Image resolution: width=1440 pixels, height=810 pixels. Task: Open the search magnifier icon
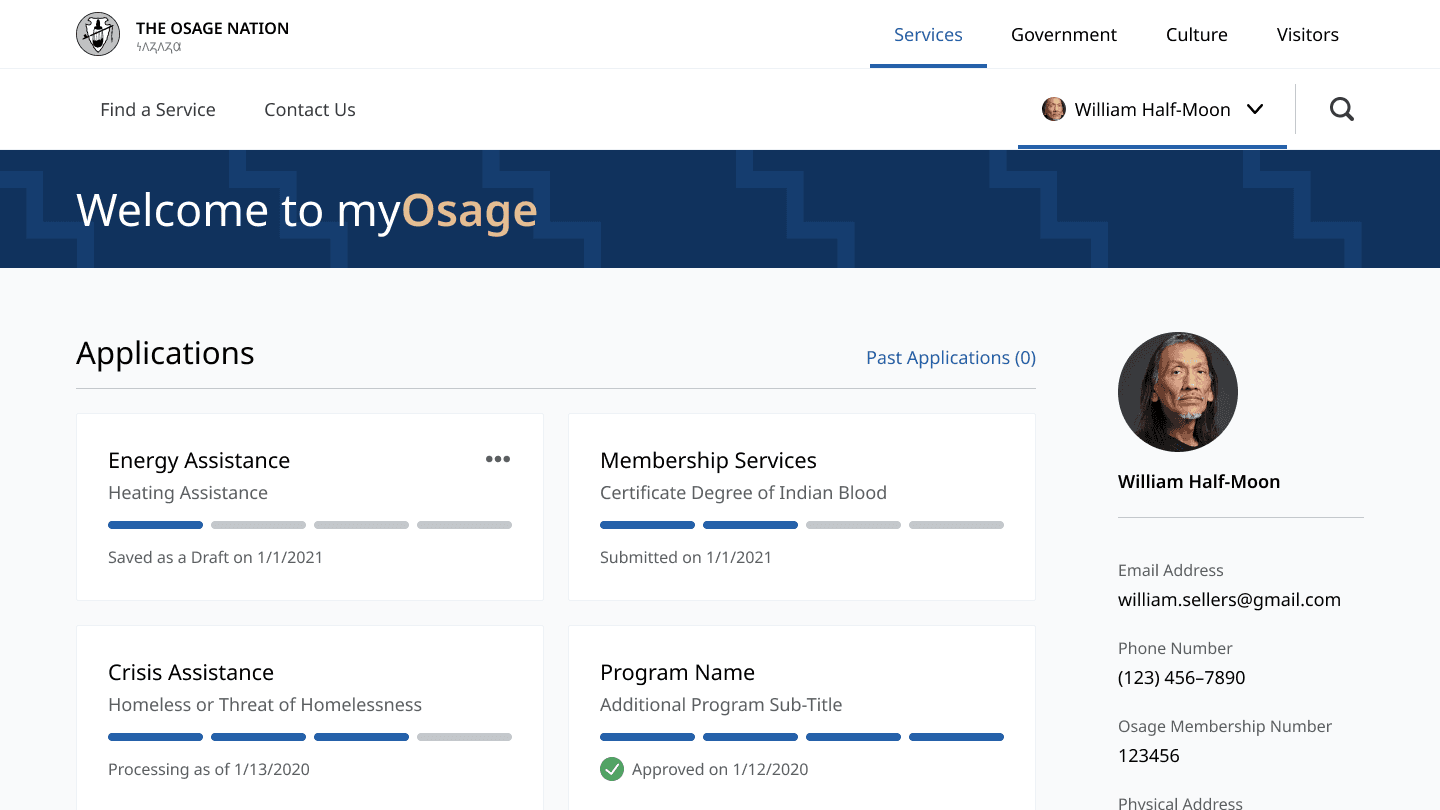(1342, 109)
